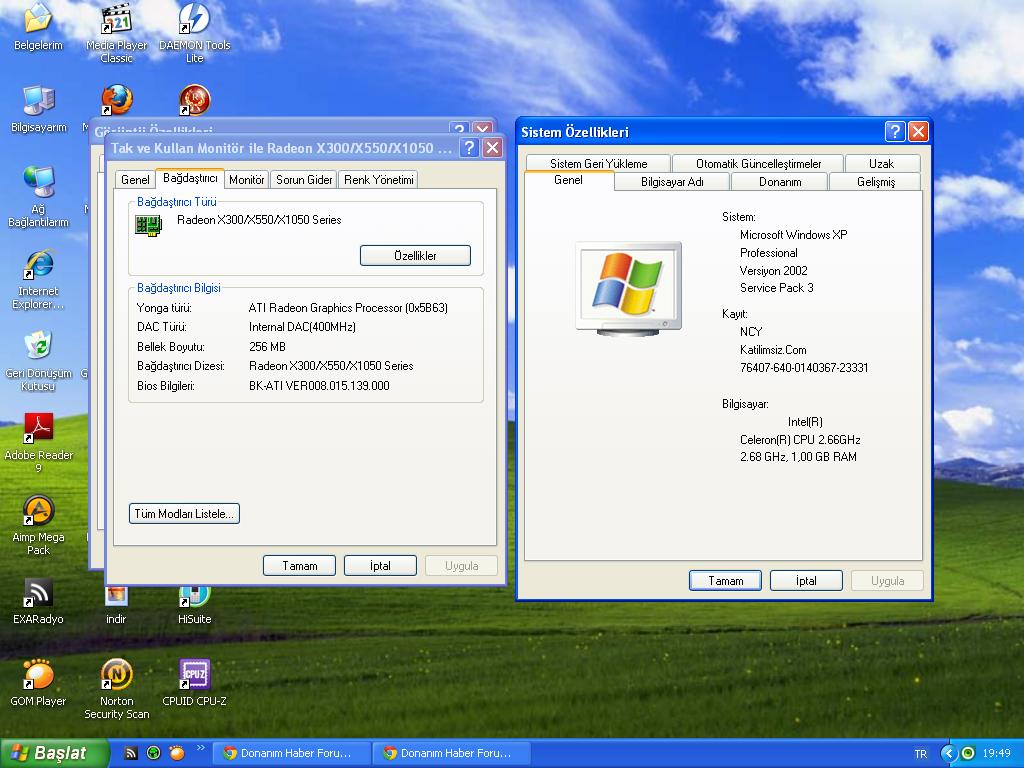
Task: Switch to Genel tab in adapter dialog
Action: click(135, 180)
